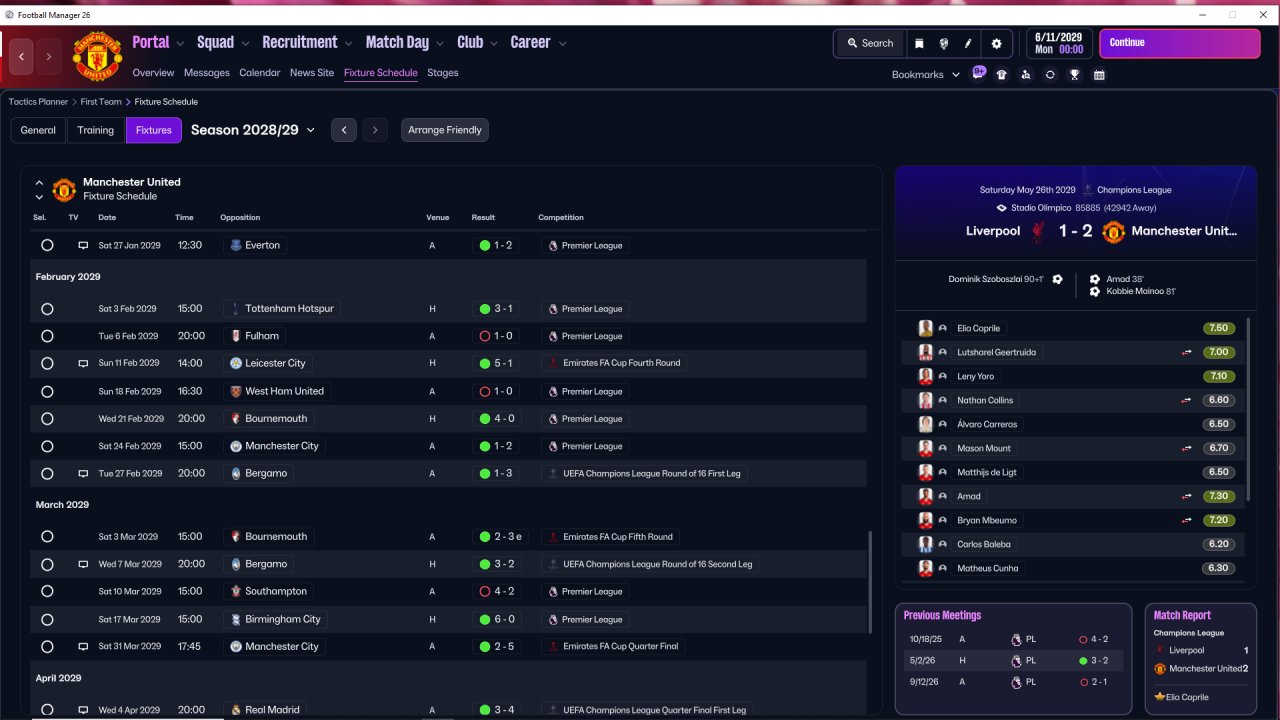The image size is (1280, 720).
Task: Switch to the Training tab
Action: click(96, 130)
